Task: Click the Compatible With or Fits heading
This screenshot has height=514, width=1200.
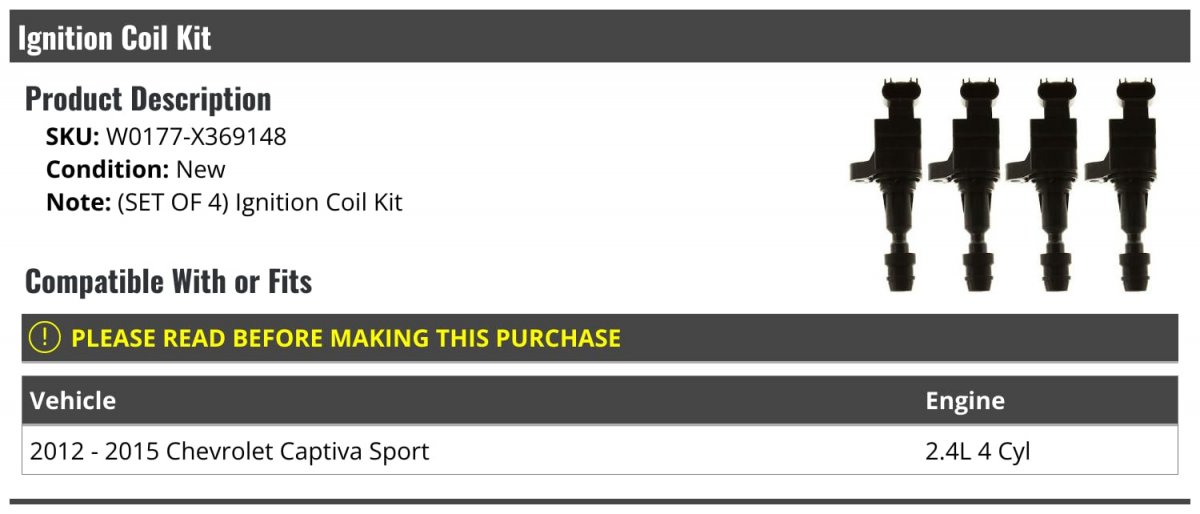Action: click(168, 282)
